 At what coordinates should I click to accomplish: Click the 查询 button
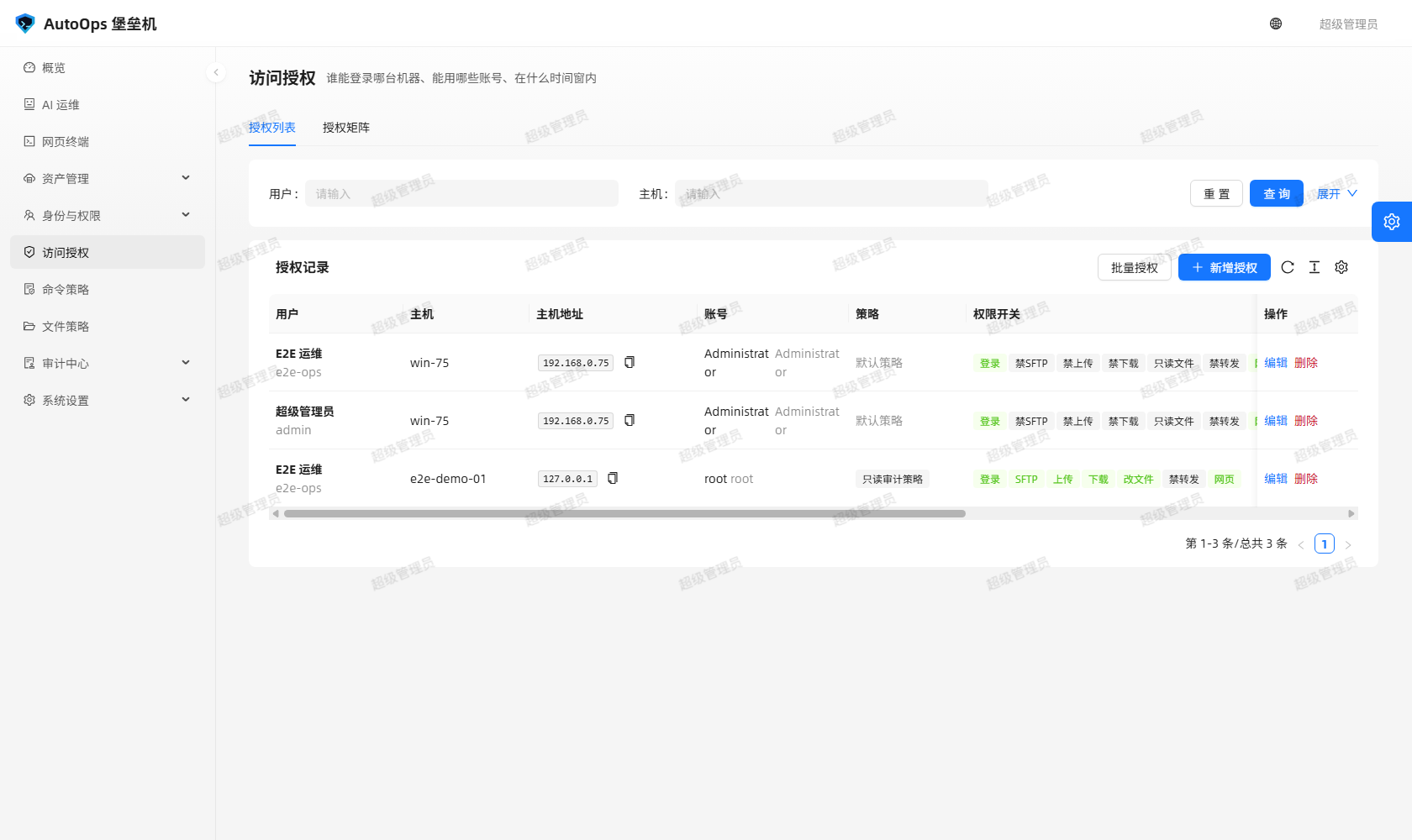coord(1277,193)
